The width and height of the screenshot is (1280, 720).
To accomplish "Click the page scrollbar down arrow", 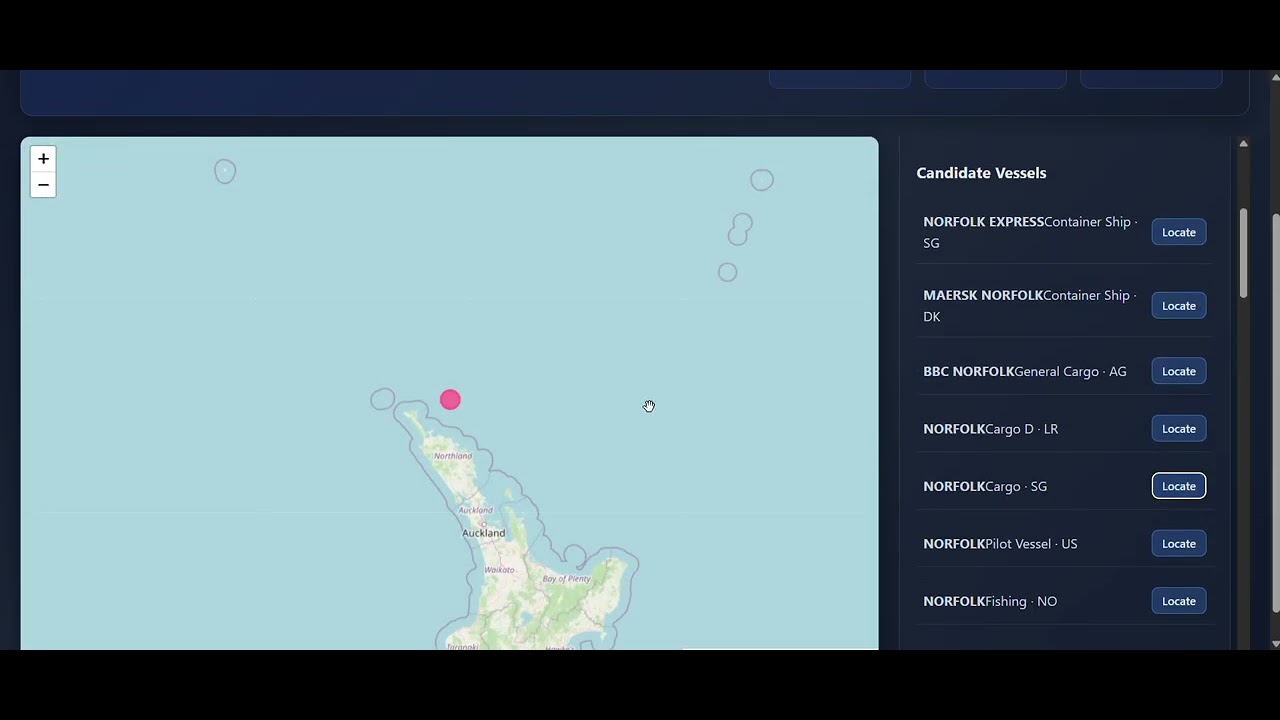I will click(x=1275, y=644).
